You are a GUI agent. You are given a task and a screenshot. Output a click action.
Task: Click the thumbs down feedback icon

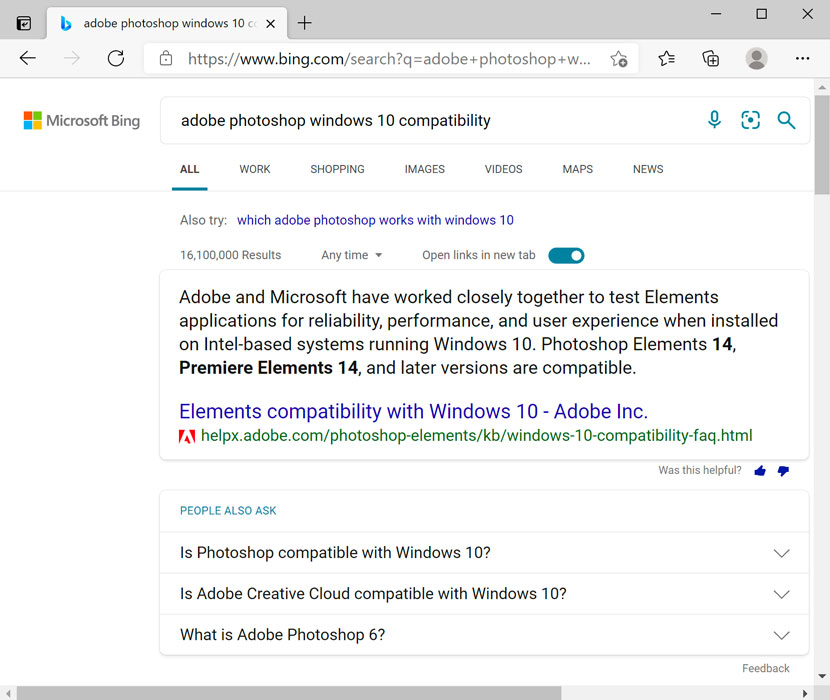tap(783, 470)
